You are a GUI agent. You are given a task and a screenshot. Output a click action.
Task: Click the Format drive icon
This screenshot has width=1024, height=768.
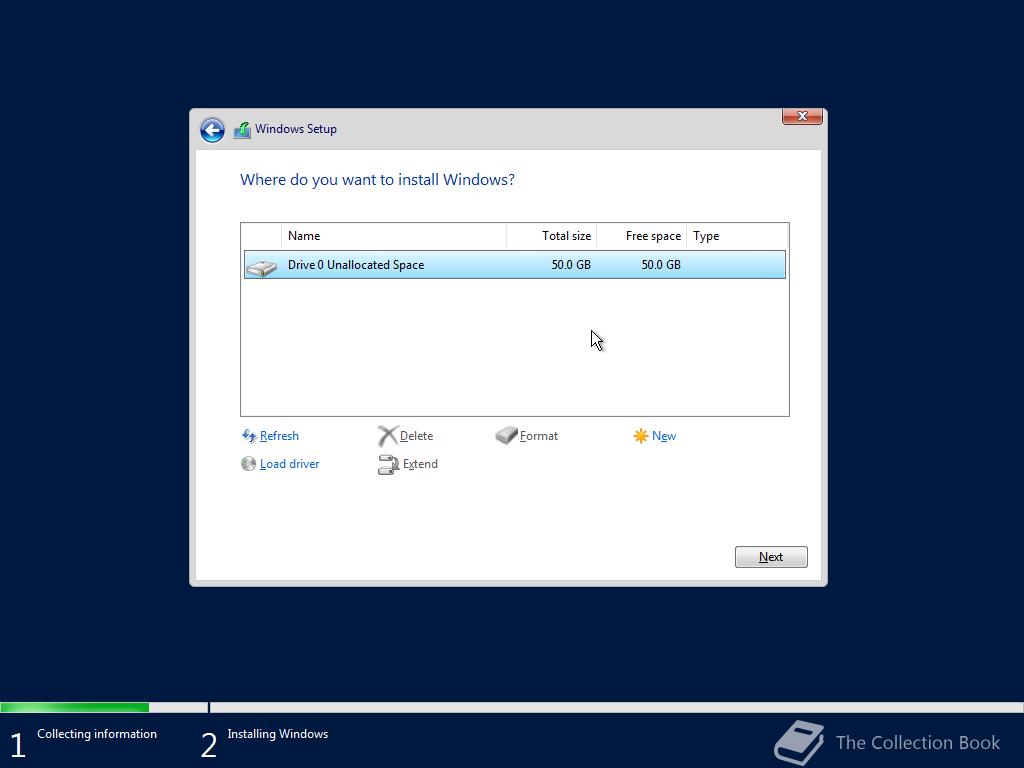pos(506,435)
